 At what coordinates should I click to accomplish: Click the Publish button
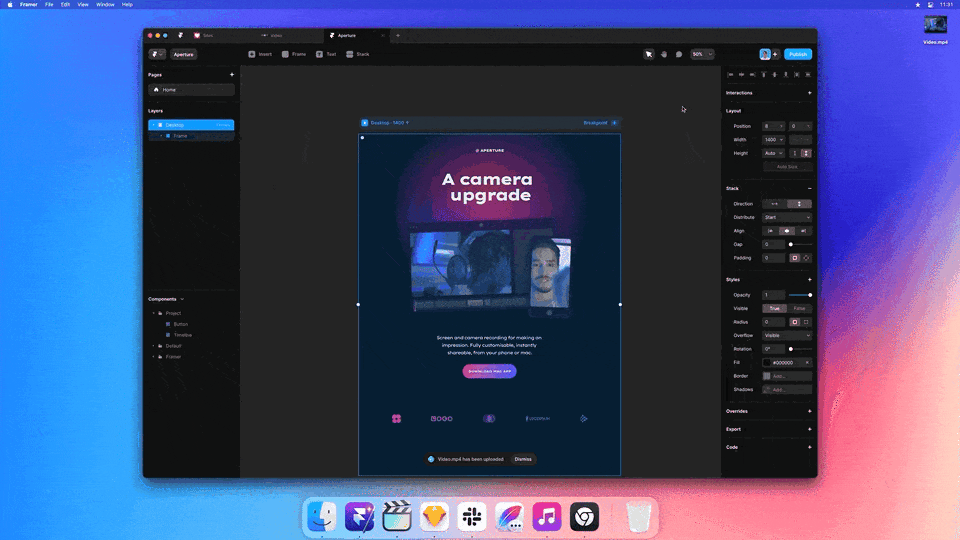(x=798, y=54)
